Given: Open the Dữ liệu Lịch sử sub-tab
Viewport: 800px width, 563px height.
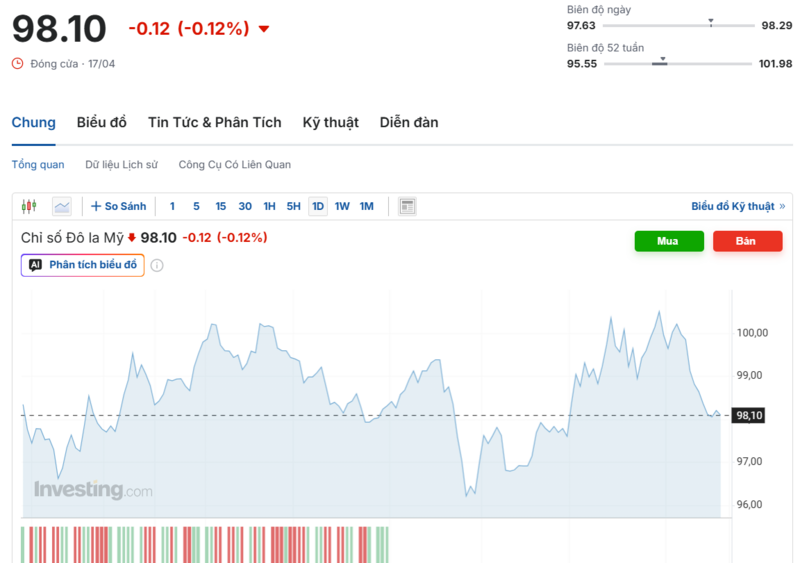Looking at the screenshot, I should 121,164.
